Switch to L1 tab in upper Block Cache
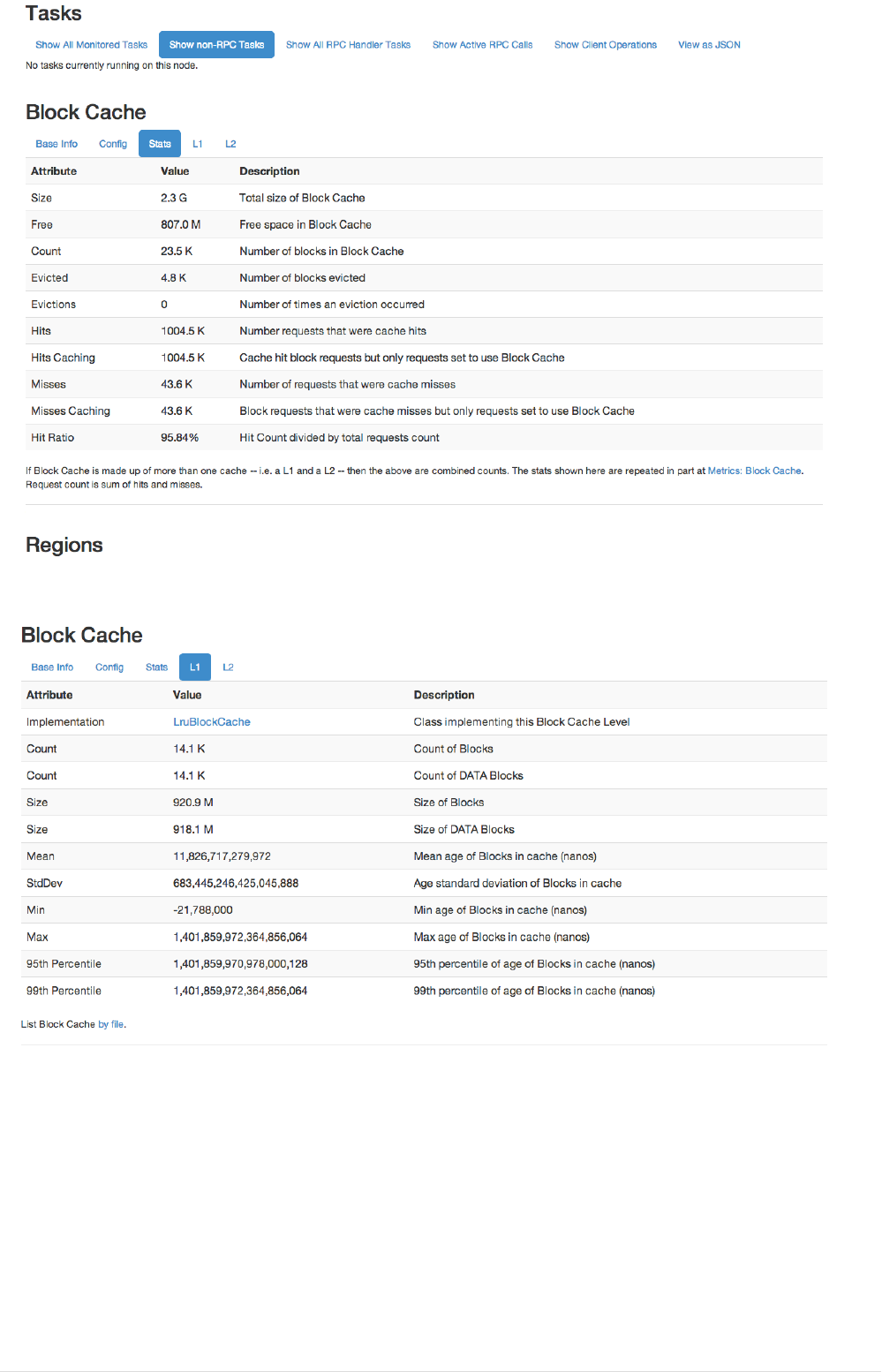Image resolution: width=882 pixels, height=1372 pixels. pos(198,144)
